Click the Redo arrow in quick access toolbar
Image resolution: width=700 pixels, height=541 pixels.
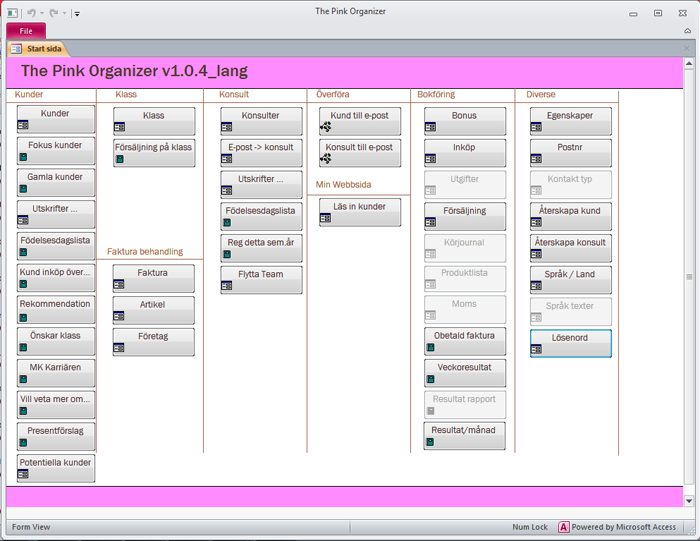tap(54, 13)
